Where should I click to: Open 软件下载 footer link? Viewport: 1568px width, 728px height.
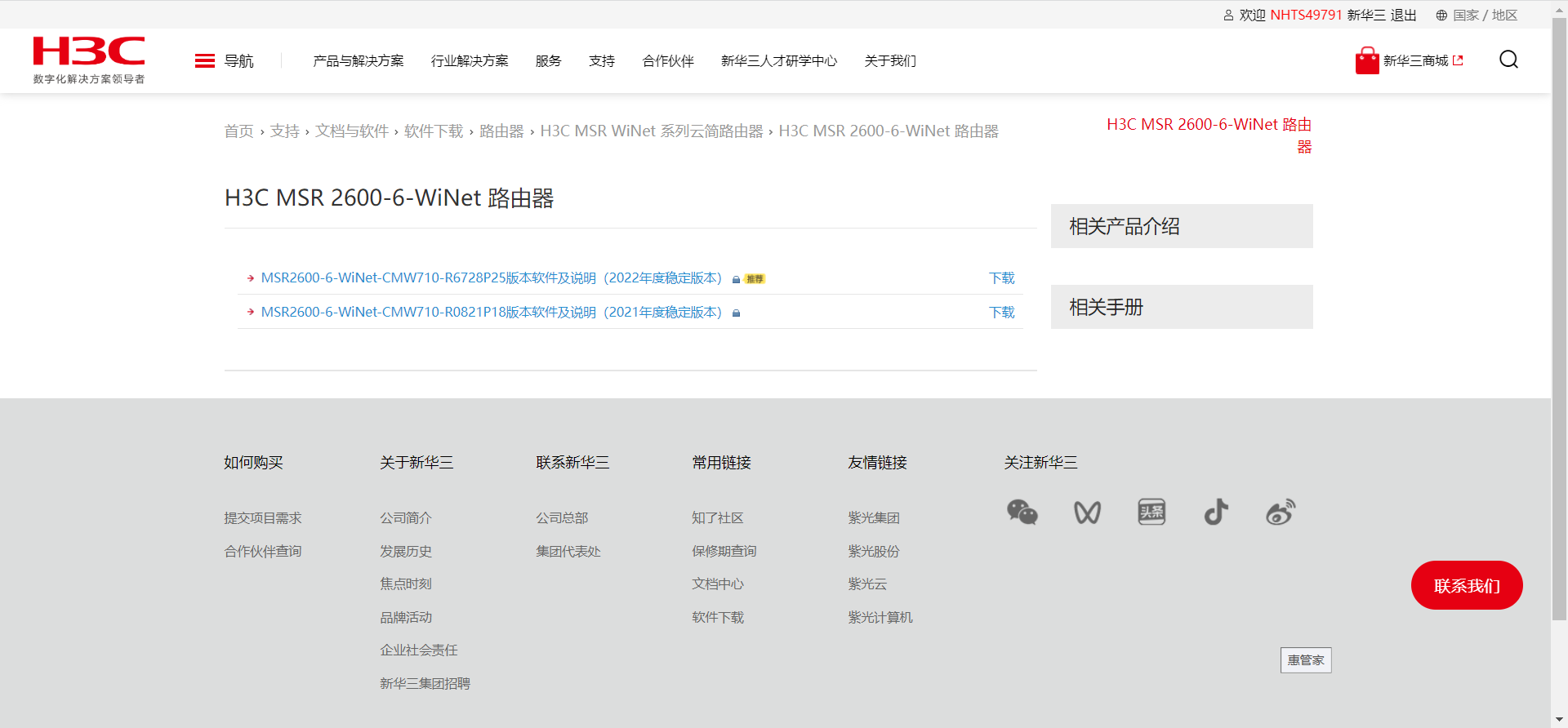[718, 618]
